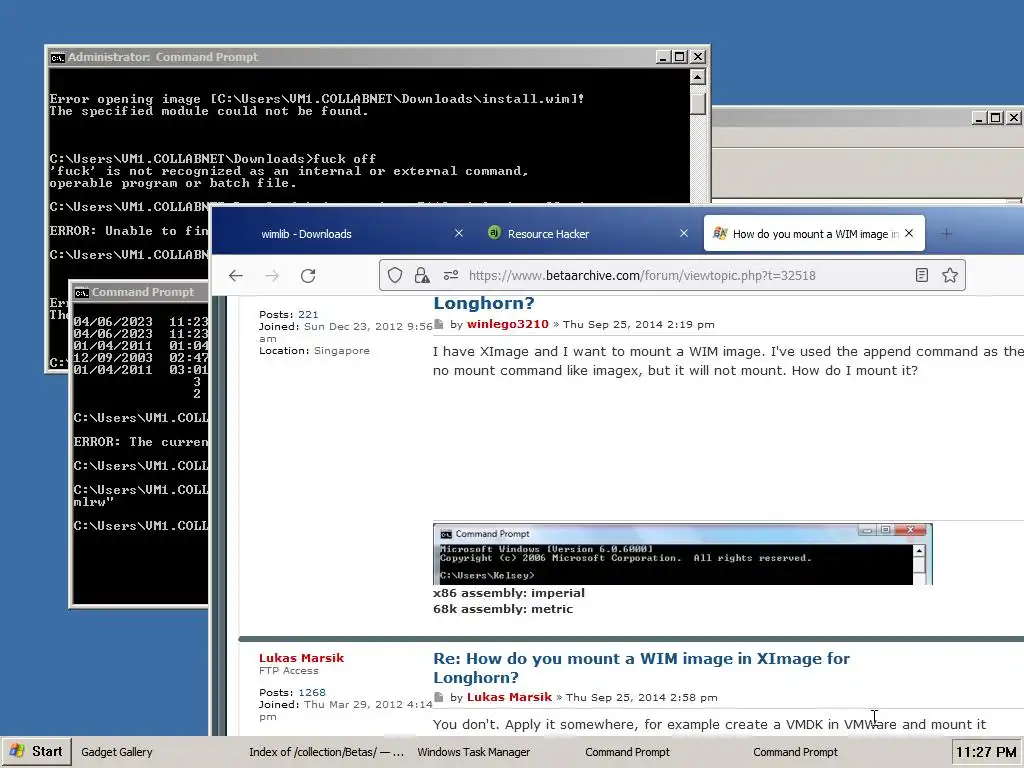Reload the betaarchive page

click(x=308, y=276)
